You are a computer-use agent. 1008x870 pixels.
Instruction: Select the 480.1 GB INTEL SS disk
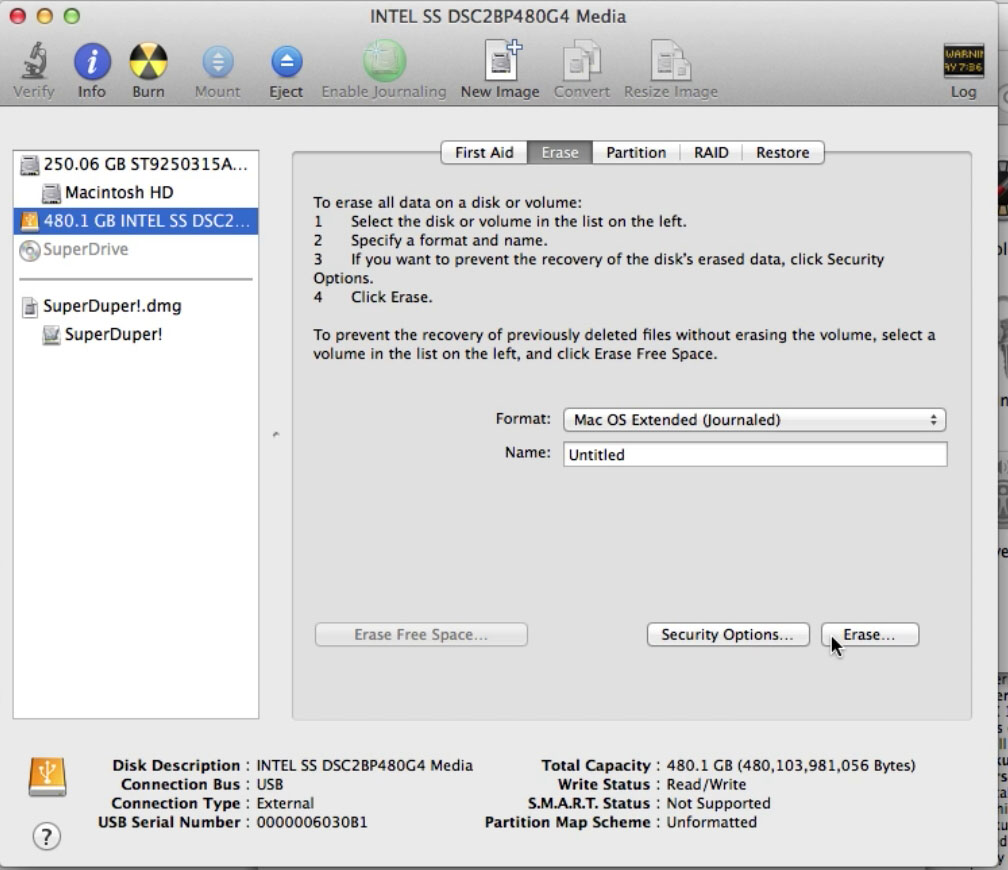[136, 221]
